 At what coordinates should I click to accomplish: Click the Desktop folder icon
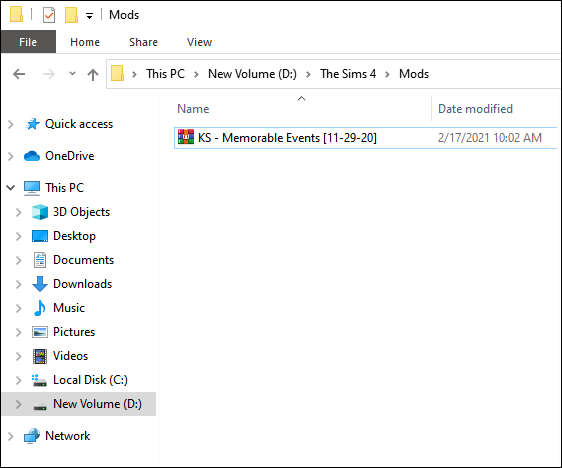click(40, 236)
